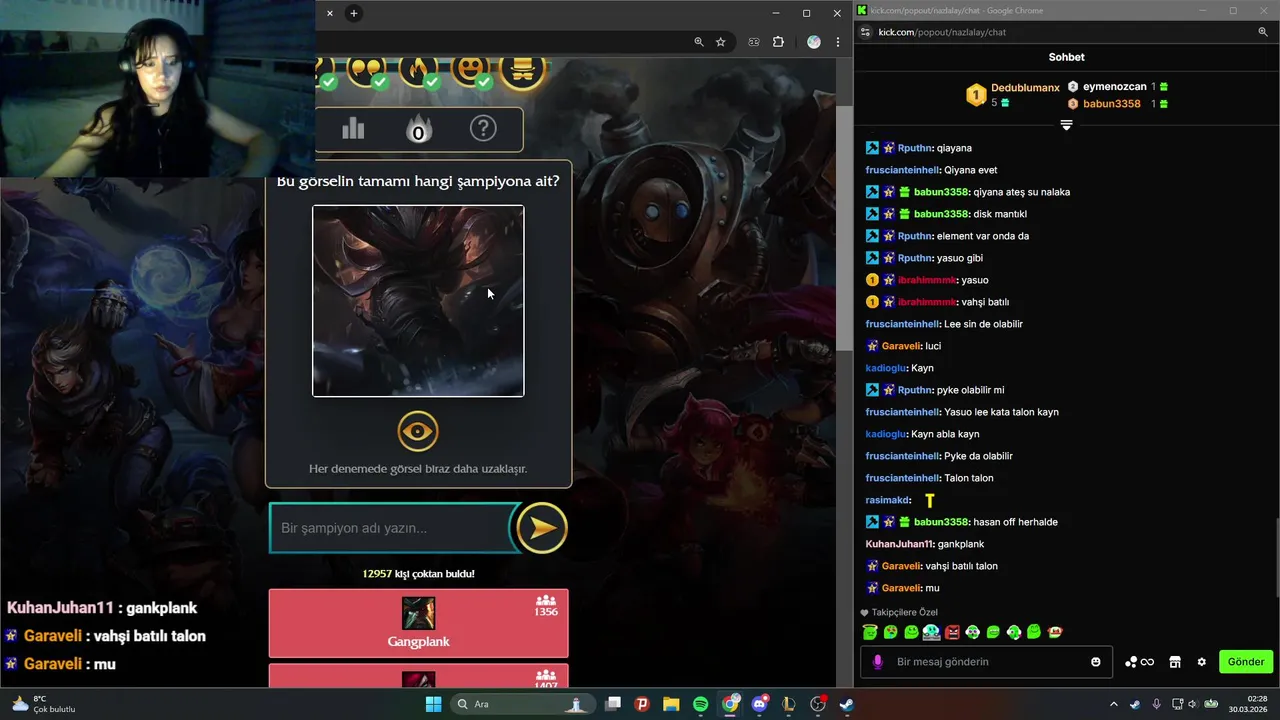Send the message with Gönder

[x=1246, y=662]
